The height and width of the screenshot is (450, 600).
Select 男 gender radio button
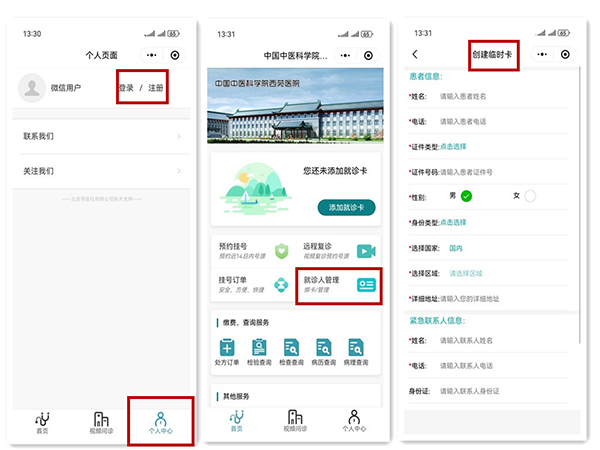[x=466, y=196]
